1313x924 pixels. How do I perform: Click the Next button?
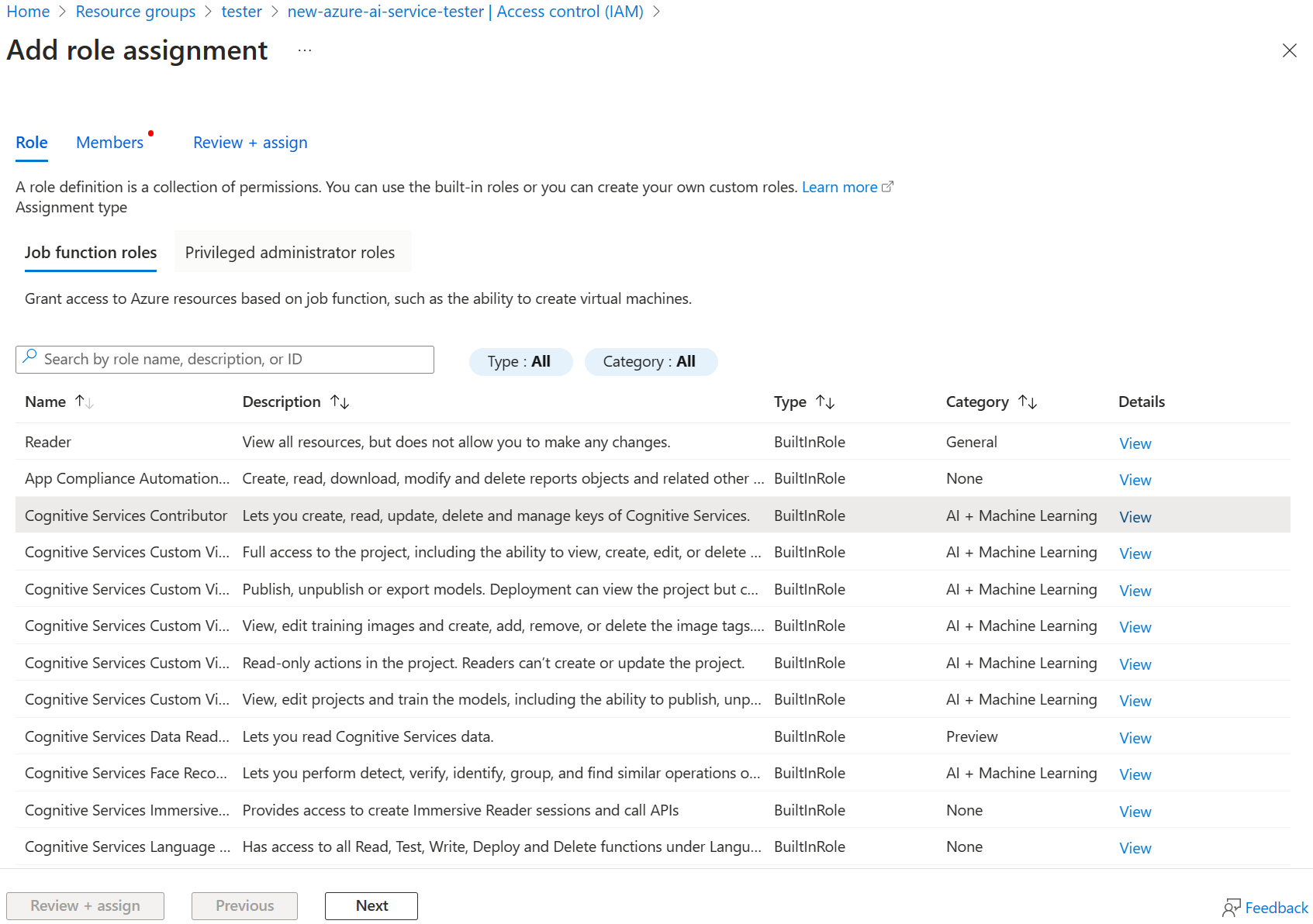[x=371, y=905]
